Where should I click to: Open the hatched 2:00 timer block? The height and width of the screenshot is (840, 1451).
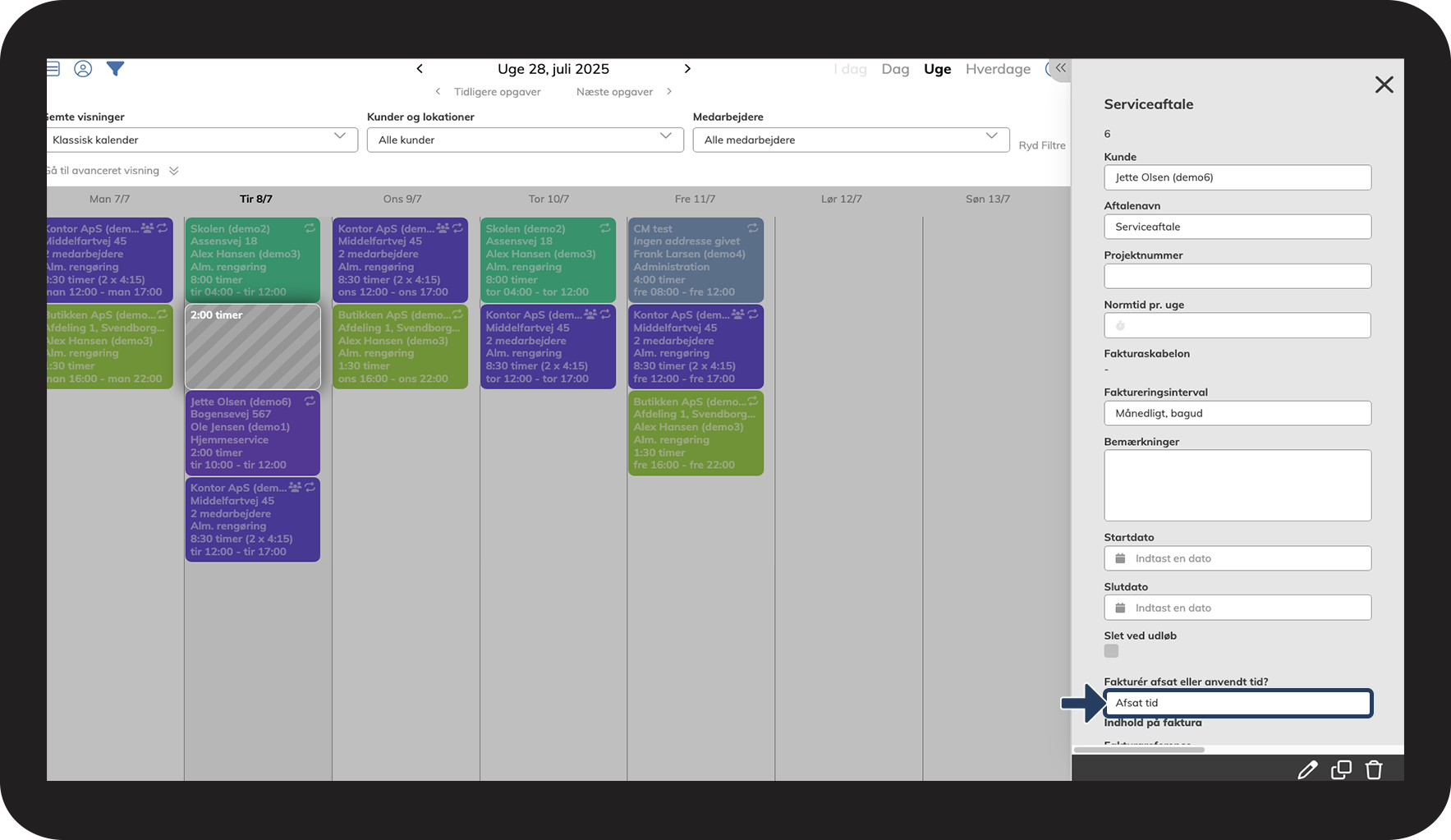[253, 347]
